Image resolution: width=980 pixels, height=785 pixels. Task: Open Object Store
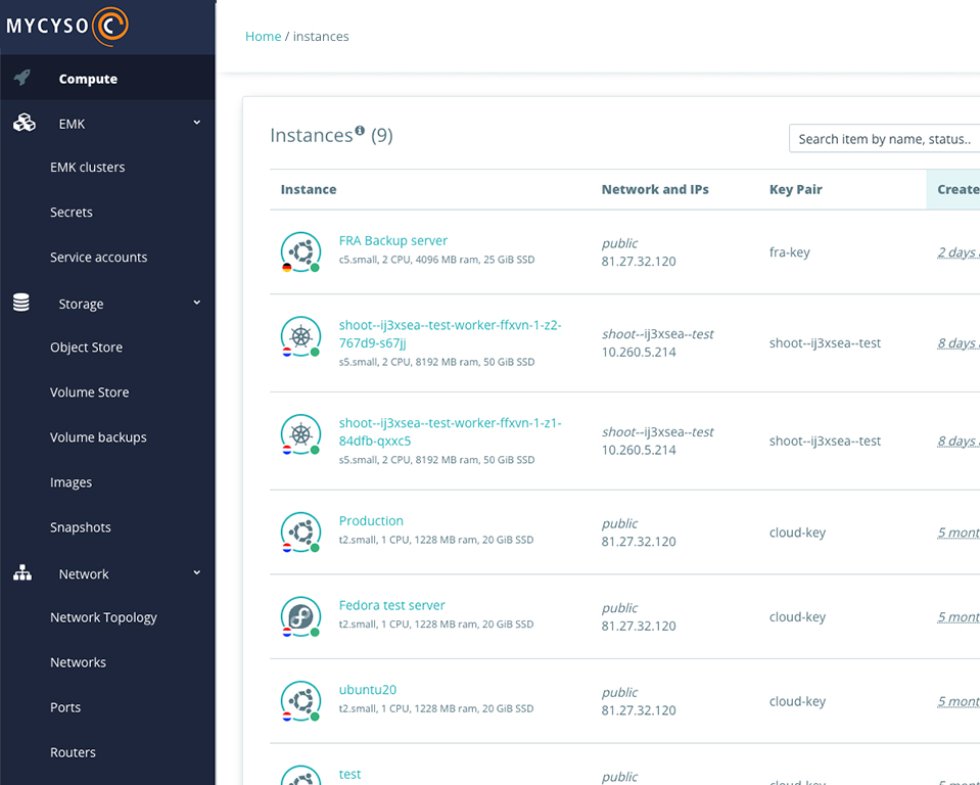pyautogui.click(x=86, y=348)
